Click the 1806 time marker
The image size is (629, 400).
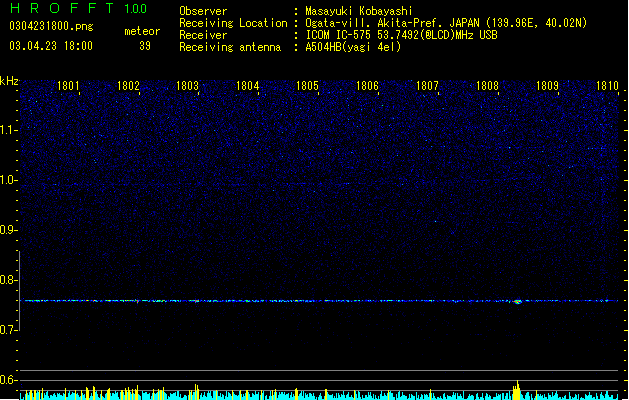[x=367, y=86]
